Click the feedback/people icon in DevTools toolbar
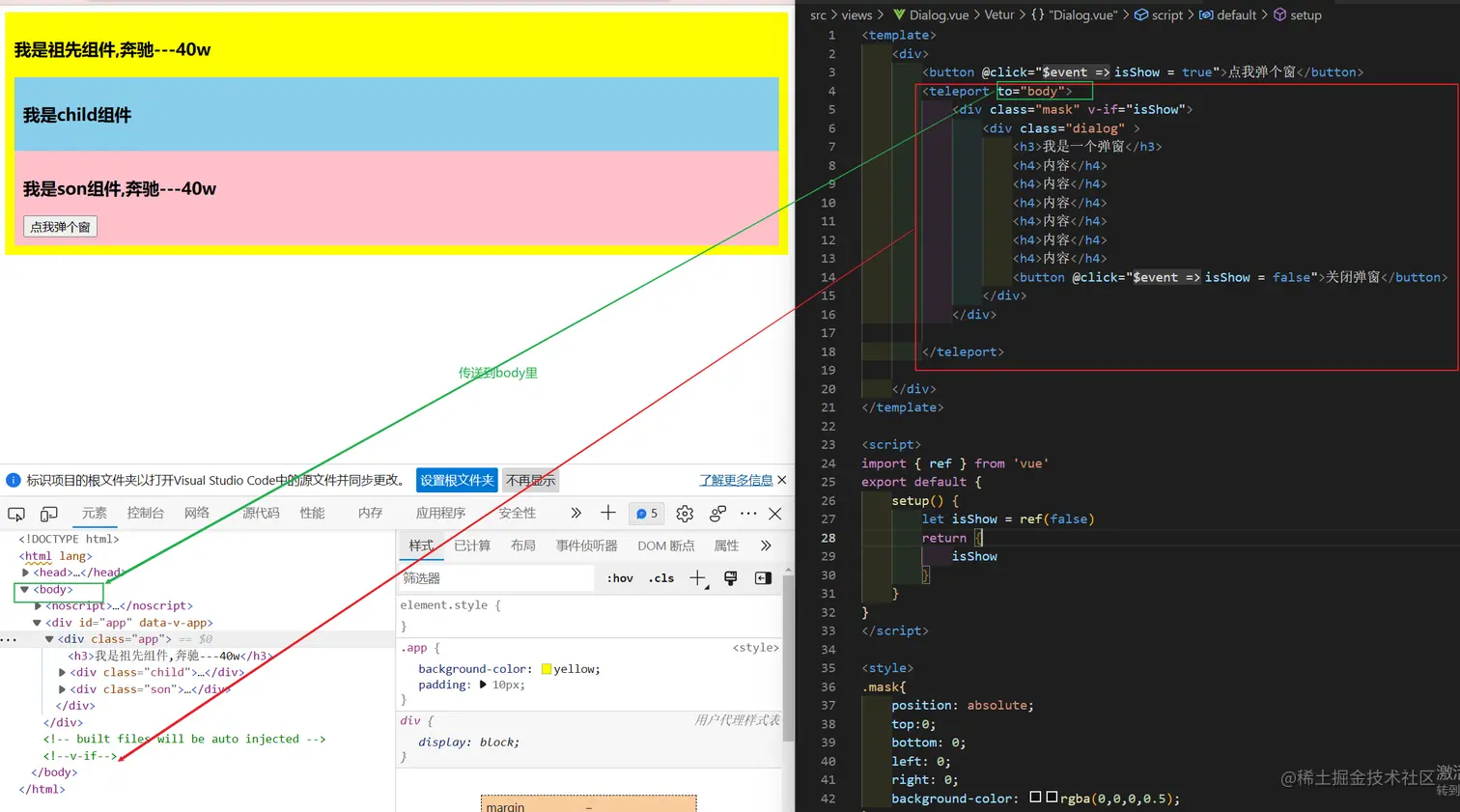The width and height of the screenshot is (1460, 812). pos(717,514)
